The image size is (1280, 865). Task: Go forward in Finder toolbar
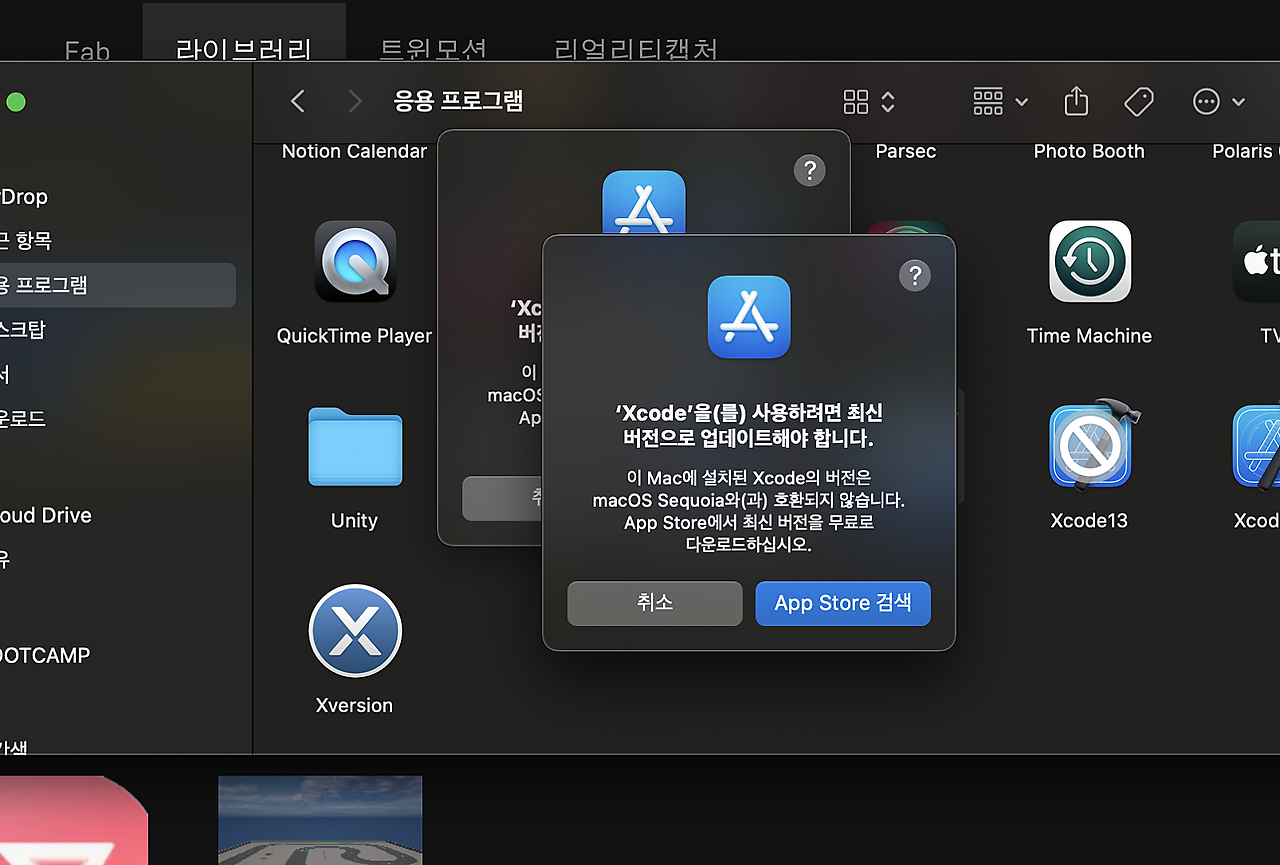tap(355, 101)
